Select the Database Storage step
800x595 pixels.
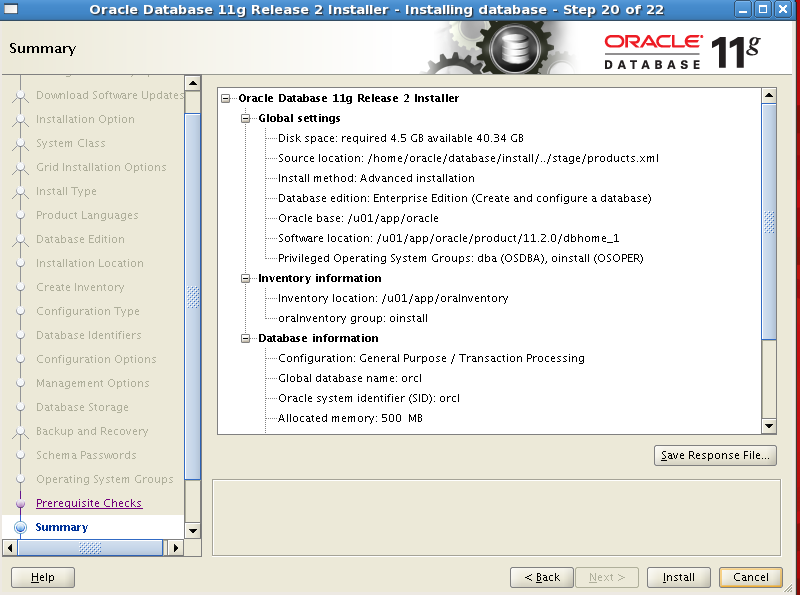(82, 407)
